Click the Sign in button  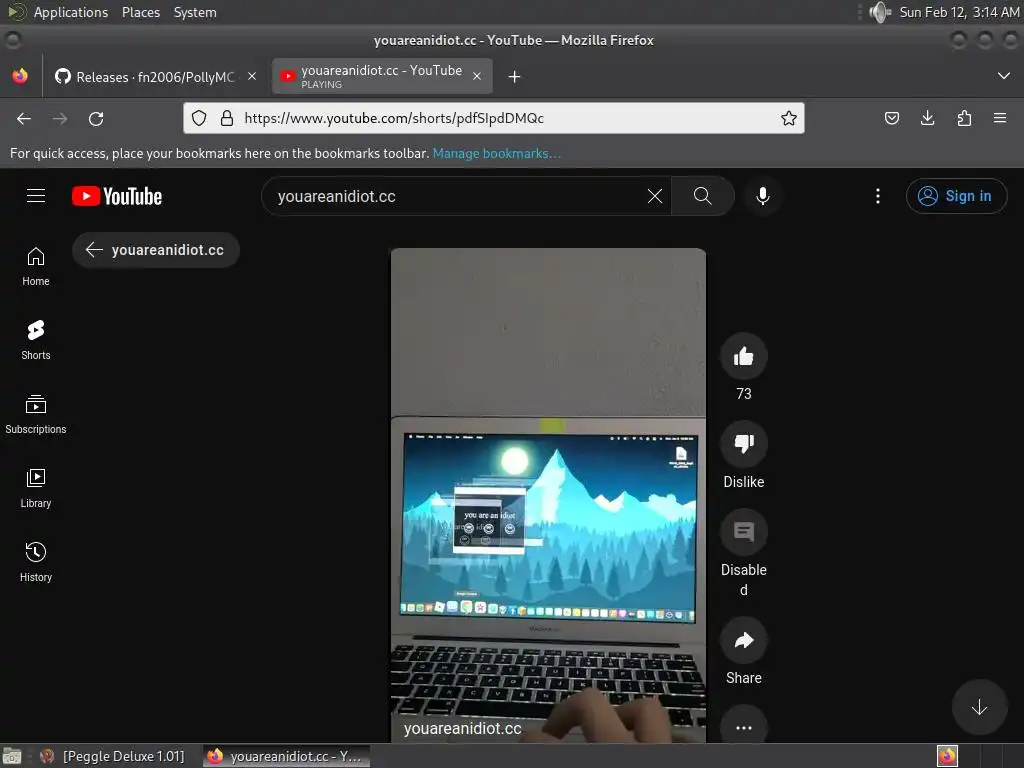pyautogui.click(x=956, y=196)
